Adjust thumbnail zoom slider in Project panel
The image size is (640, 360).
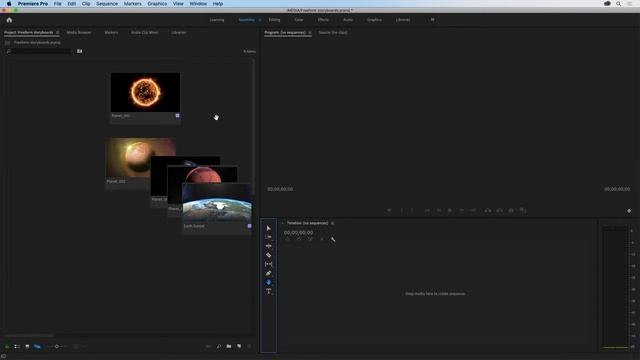tap(57, 346)
